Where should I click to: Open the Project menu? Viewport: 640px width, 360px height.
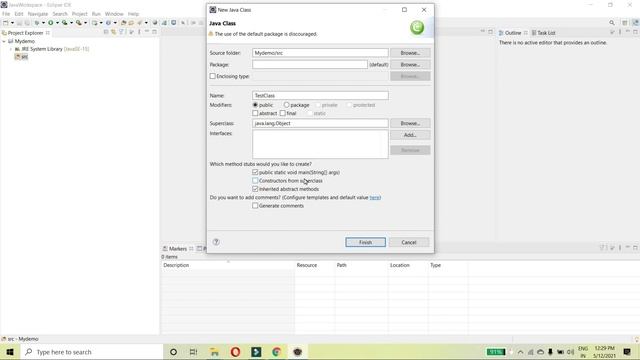(x=80, y=14)
